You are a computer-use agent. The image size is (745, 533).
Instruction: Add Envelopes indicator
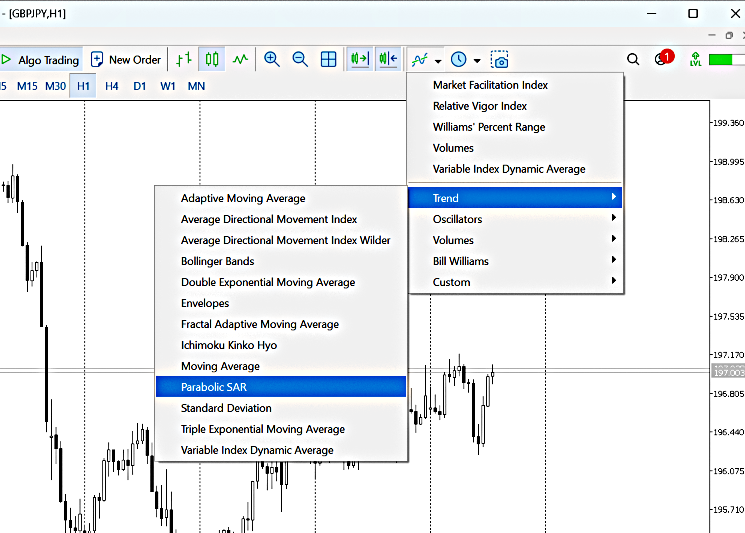pyautogui.click(x=281, y=303)
